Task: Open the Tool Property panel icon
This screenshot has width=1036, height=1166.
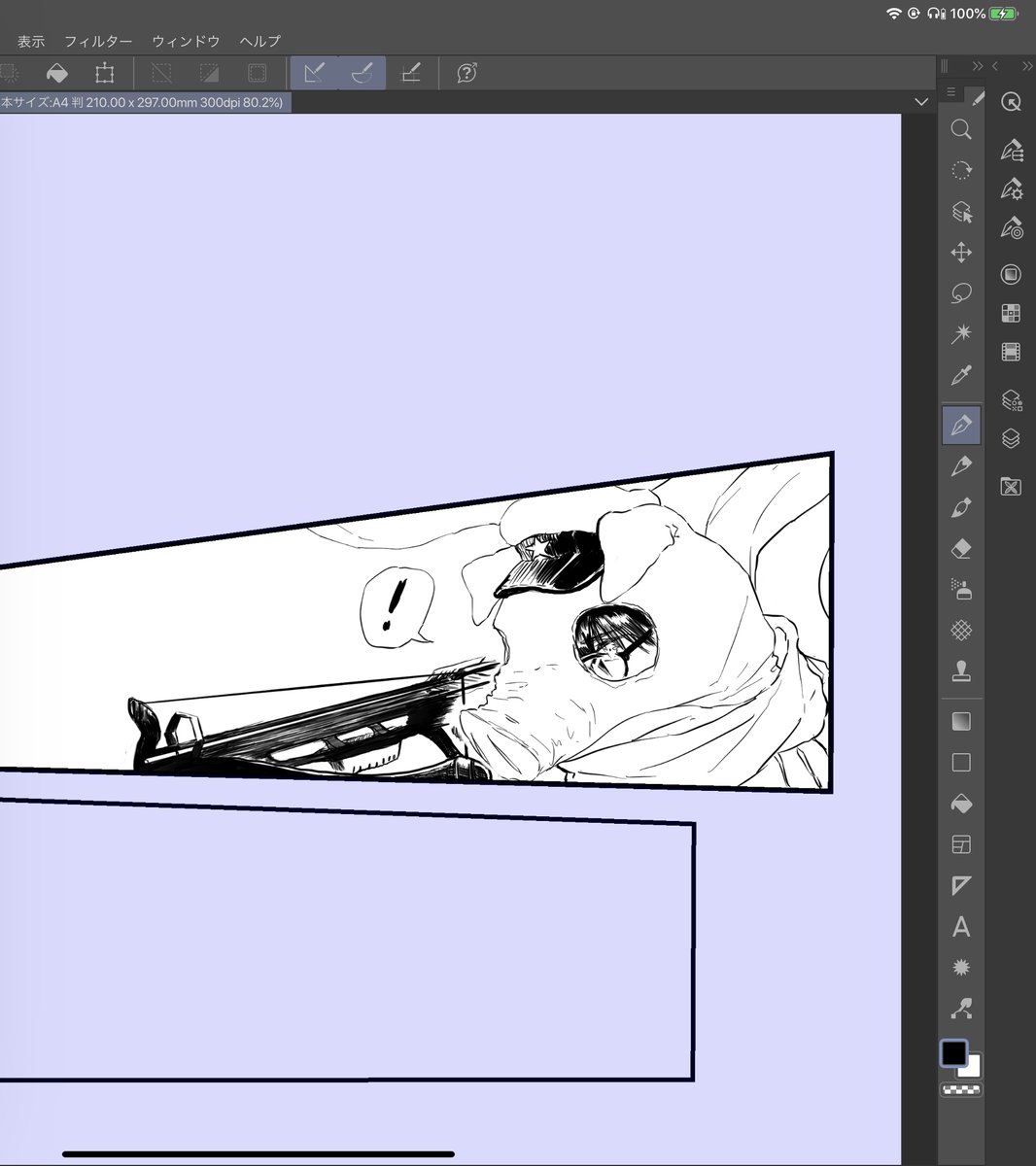Action: click(1011, 189)
